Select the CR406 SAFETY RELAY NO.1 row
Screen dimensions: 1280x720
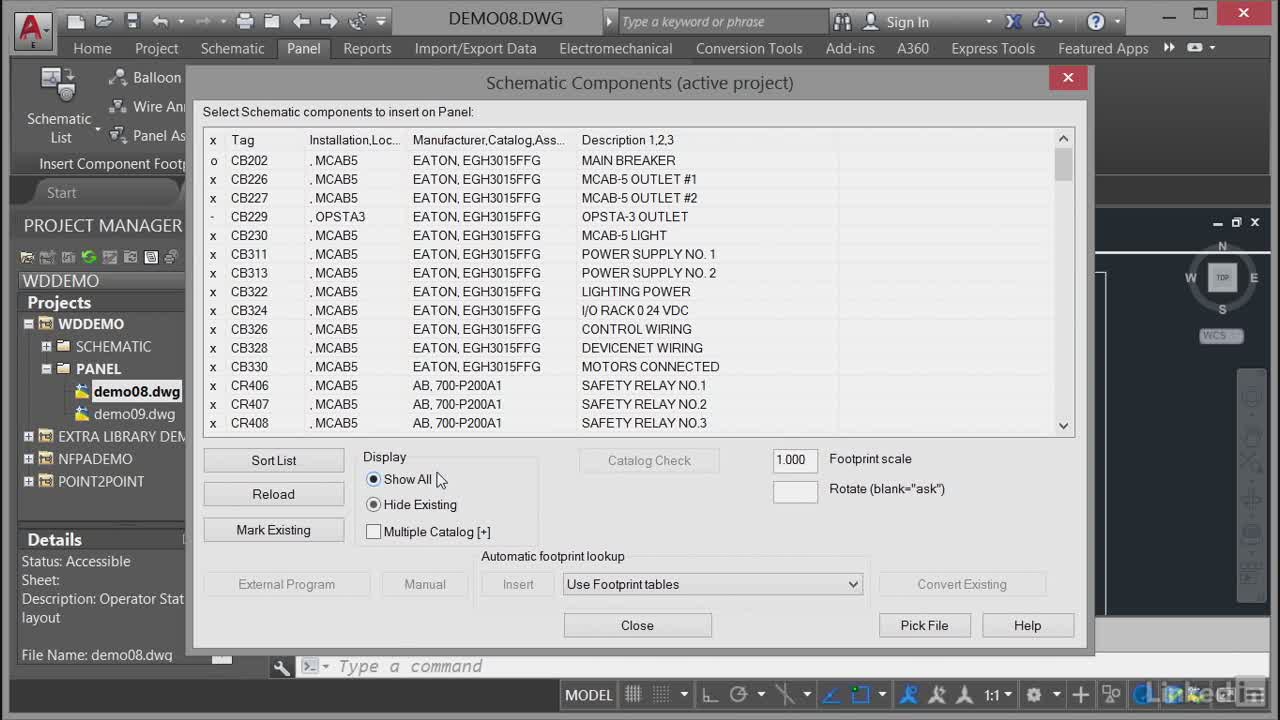click(629, 385)
